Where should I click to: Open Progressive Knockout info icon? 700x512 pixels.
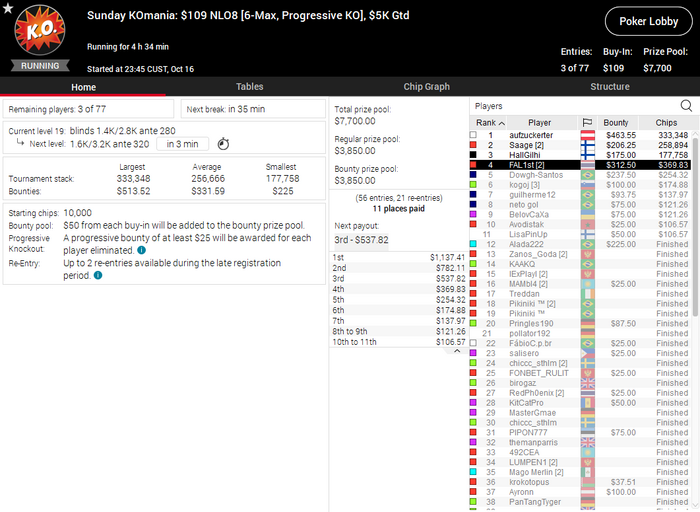[142, 250]
